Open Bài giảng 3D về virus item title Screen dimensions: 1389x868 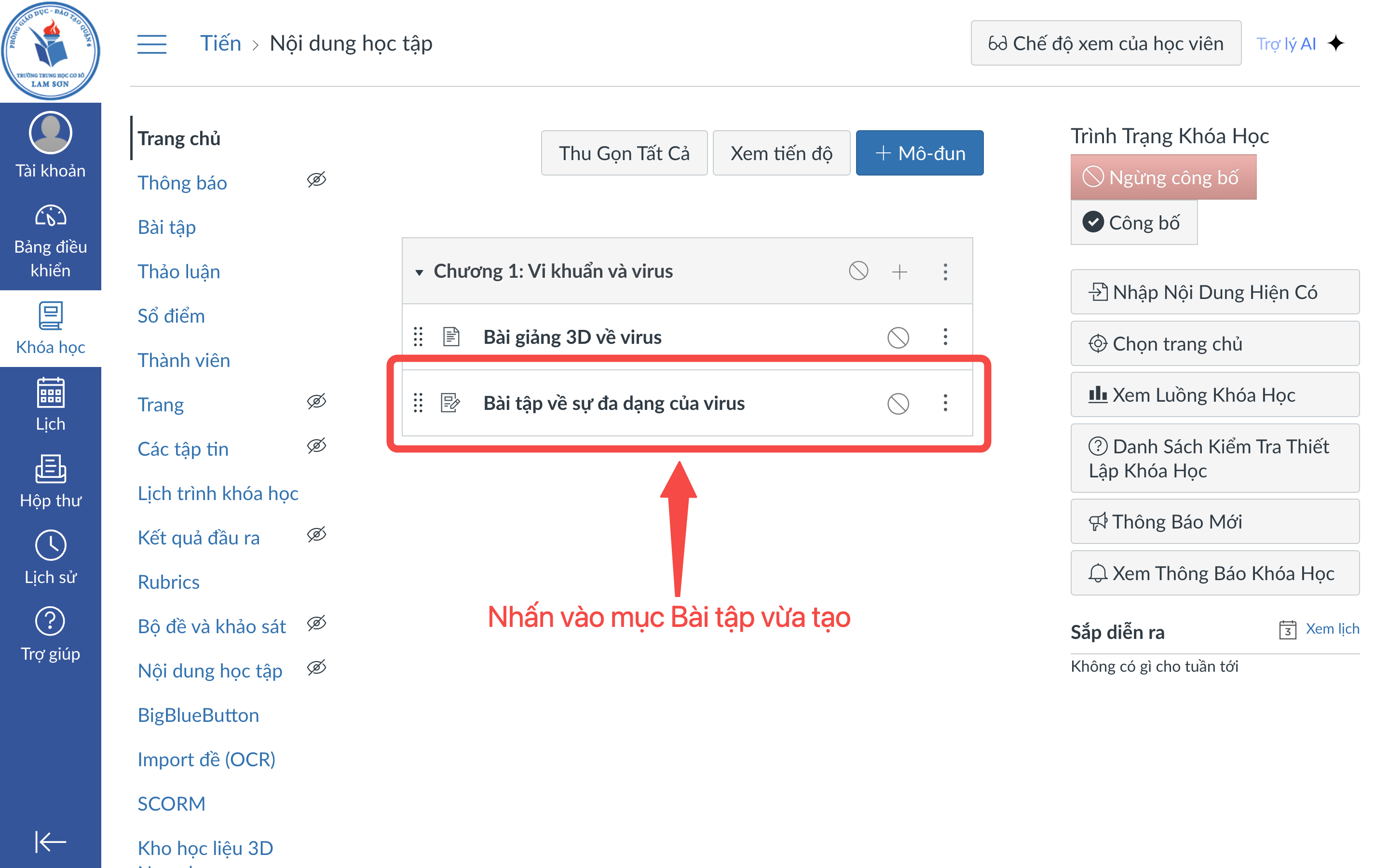(572, 337)
